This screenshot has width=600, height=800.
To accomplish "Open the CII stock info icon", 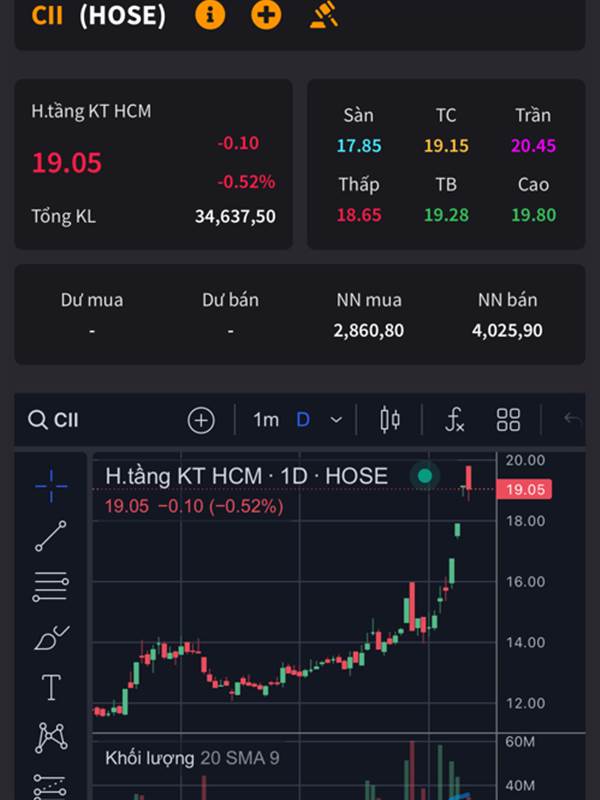I will pyautogui.click(x=210, y=15).
